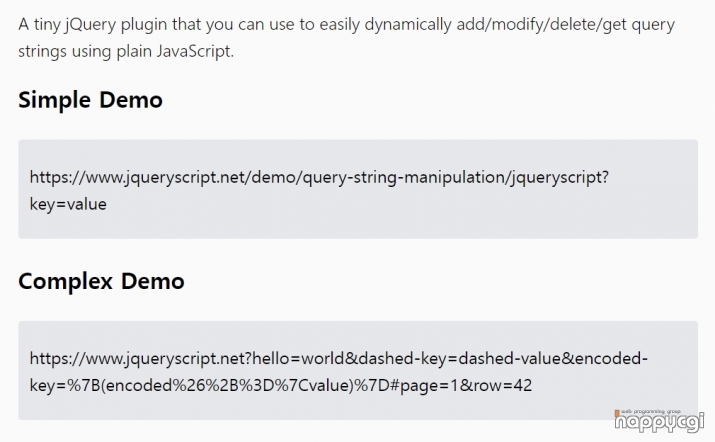Click the happycgi watermark logo
The width and height of the screenshot is (715, 442).
(x=659, y=421)
